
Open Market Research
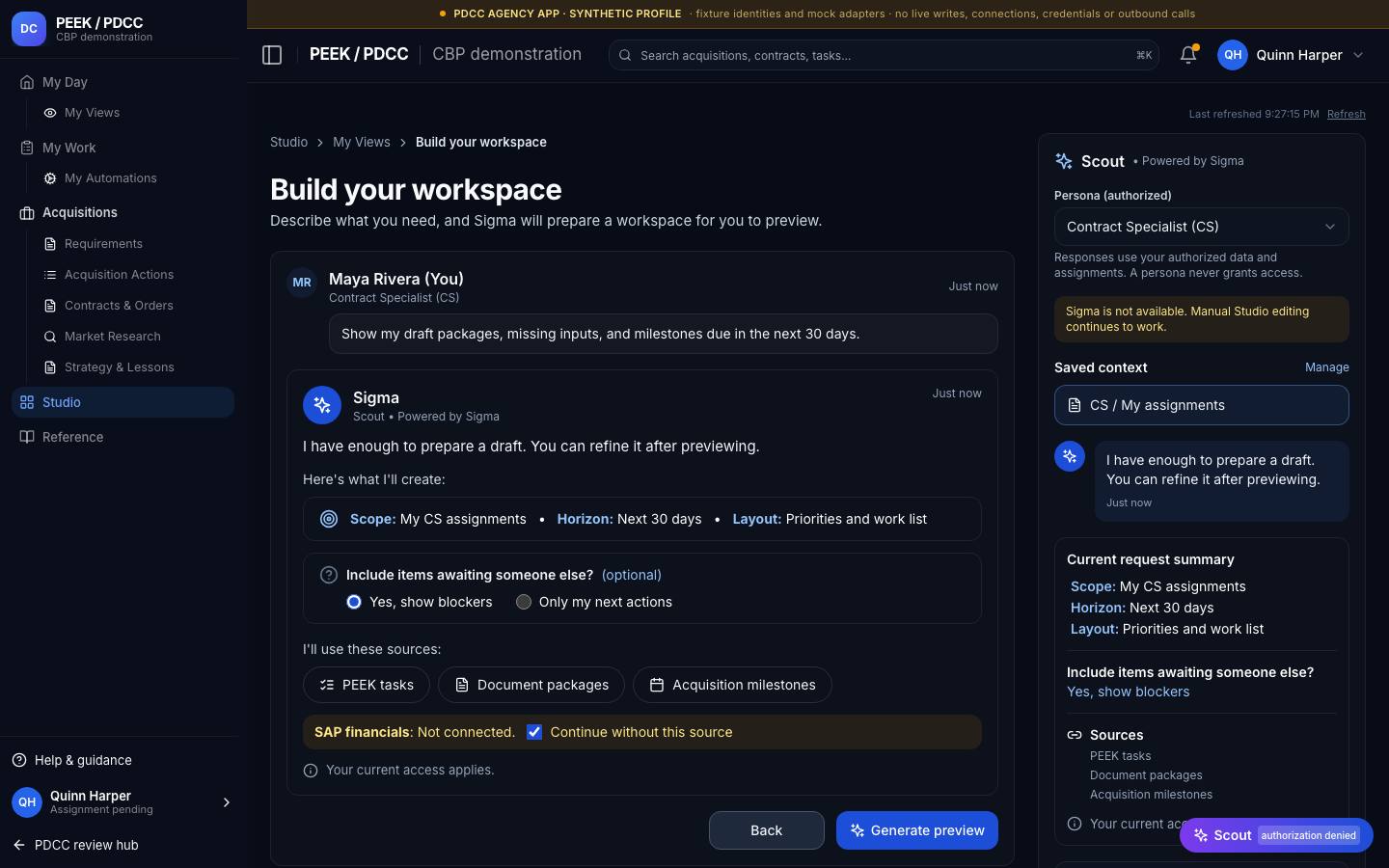(x=133, y=337)
